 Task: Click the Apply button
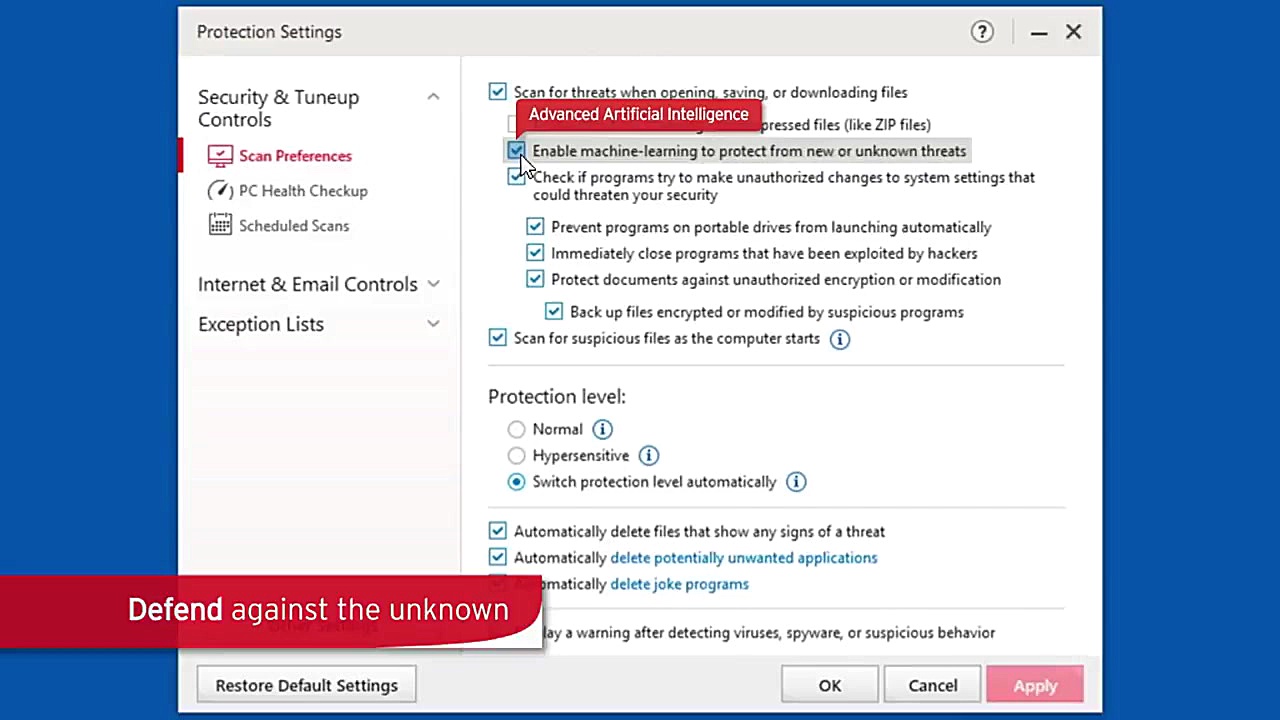pos(1035,685)
